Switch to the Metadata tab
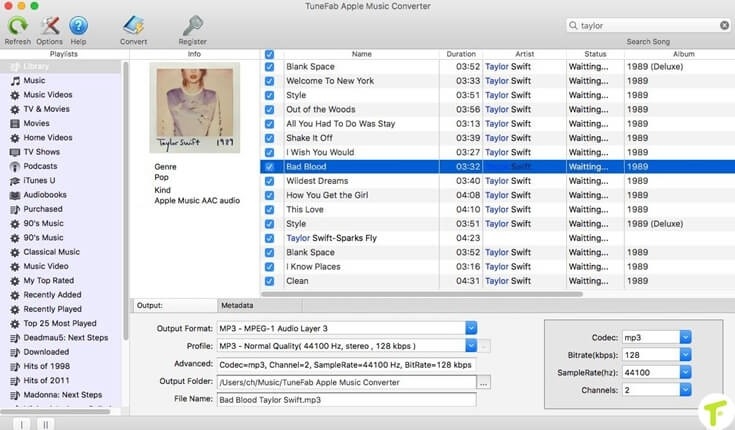The width and height of the screenshot is (735, 430). pyautogui.click(x=236, y=305)
